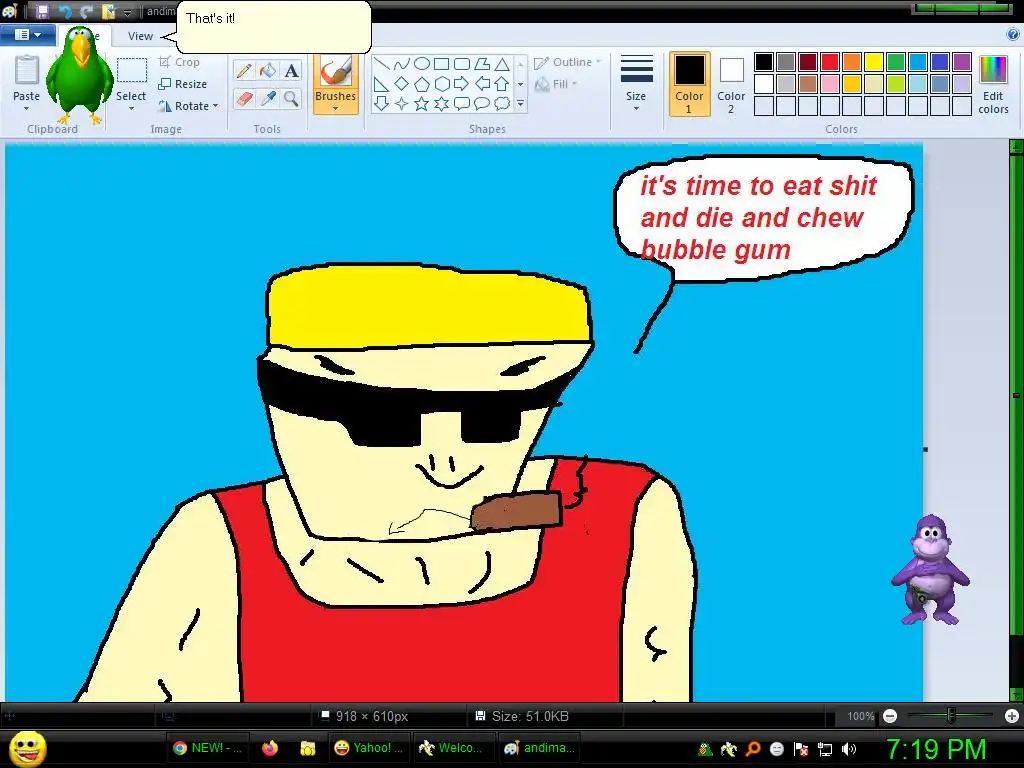Choose the Diamond shape
The image size is (1024, 768).
[402, 84]
